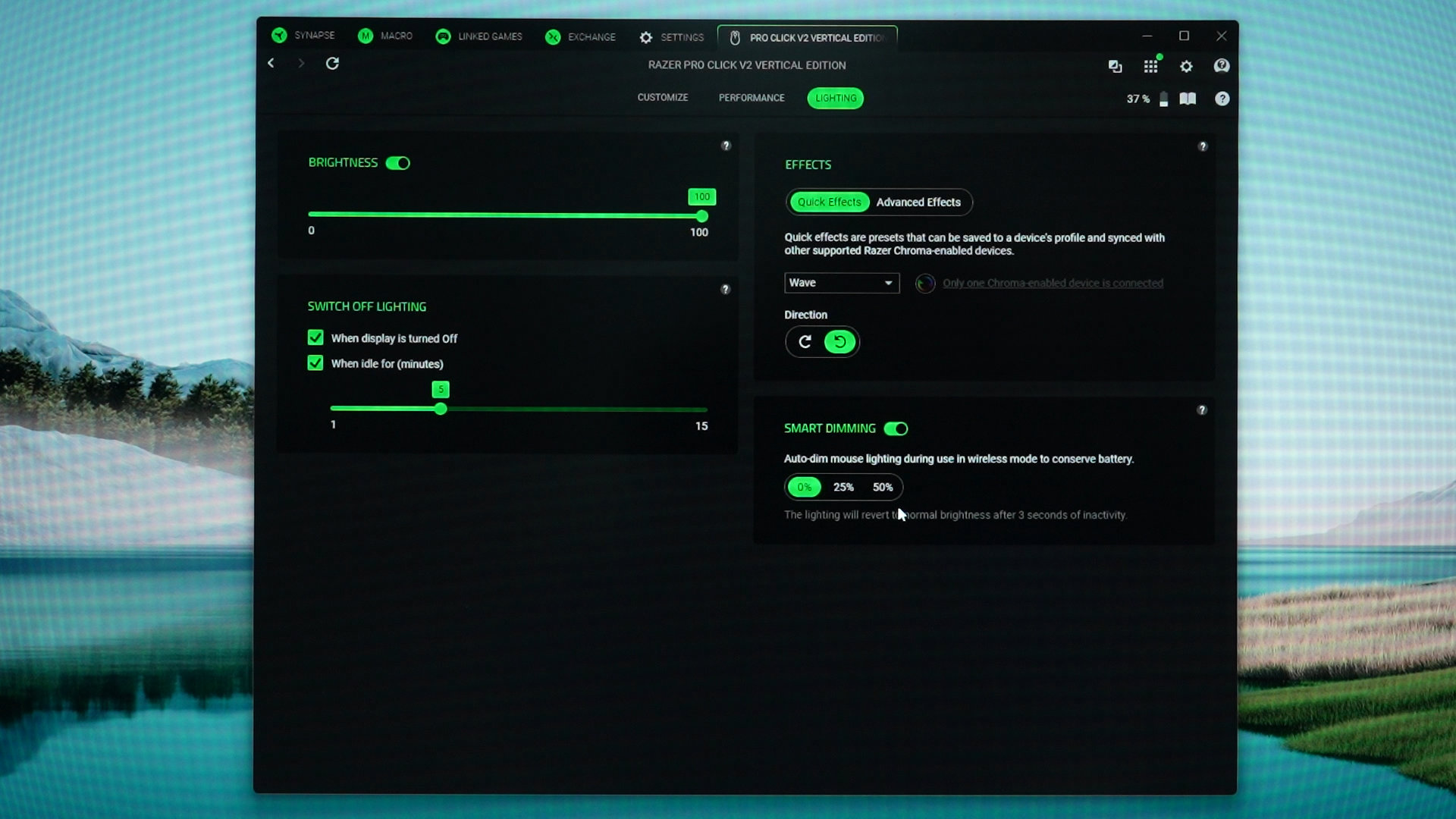The width and height of the screenshot is (1456, 819).
Task: Click the Razer Synapse logo icon
Action: (279, 36)
